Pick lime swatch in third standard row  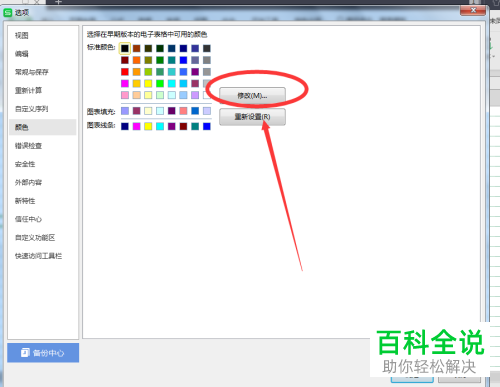click(x=148, y=72)
